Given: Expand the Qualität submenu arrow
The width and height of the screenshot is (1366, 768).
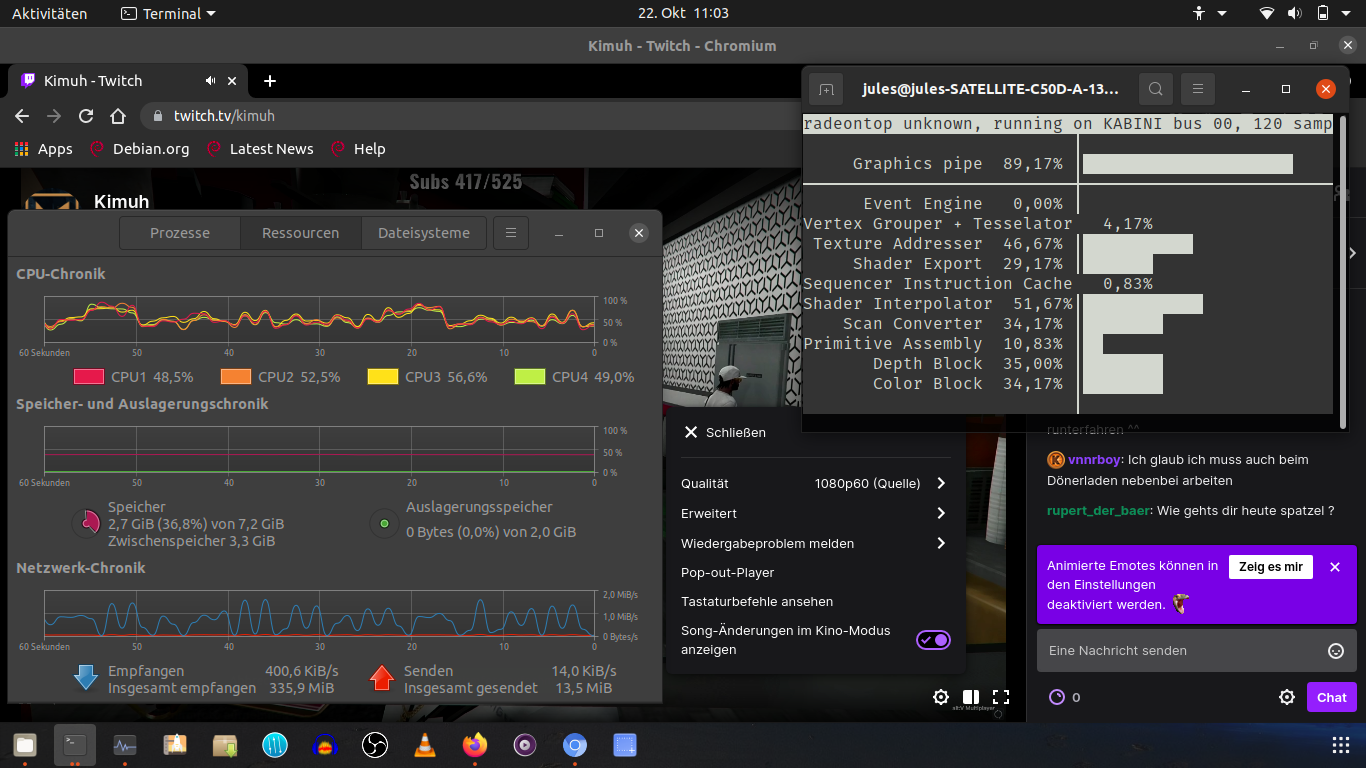Looking at the screenshot, I should tap(941, 483).
